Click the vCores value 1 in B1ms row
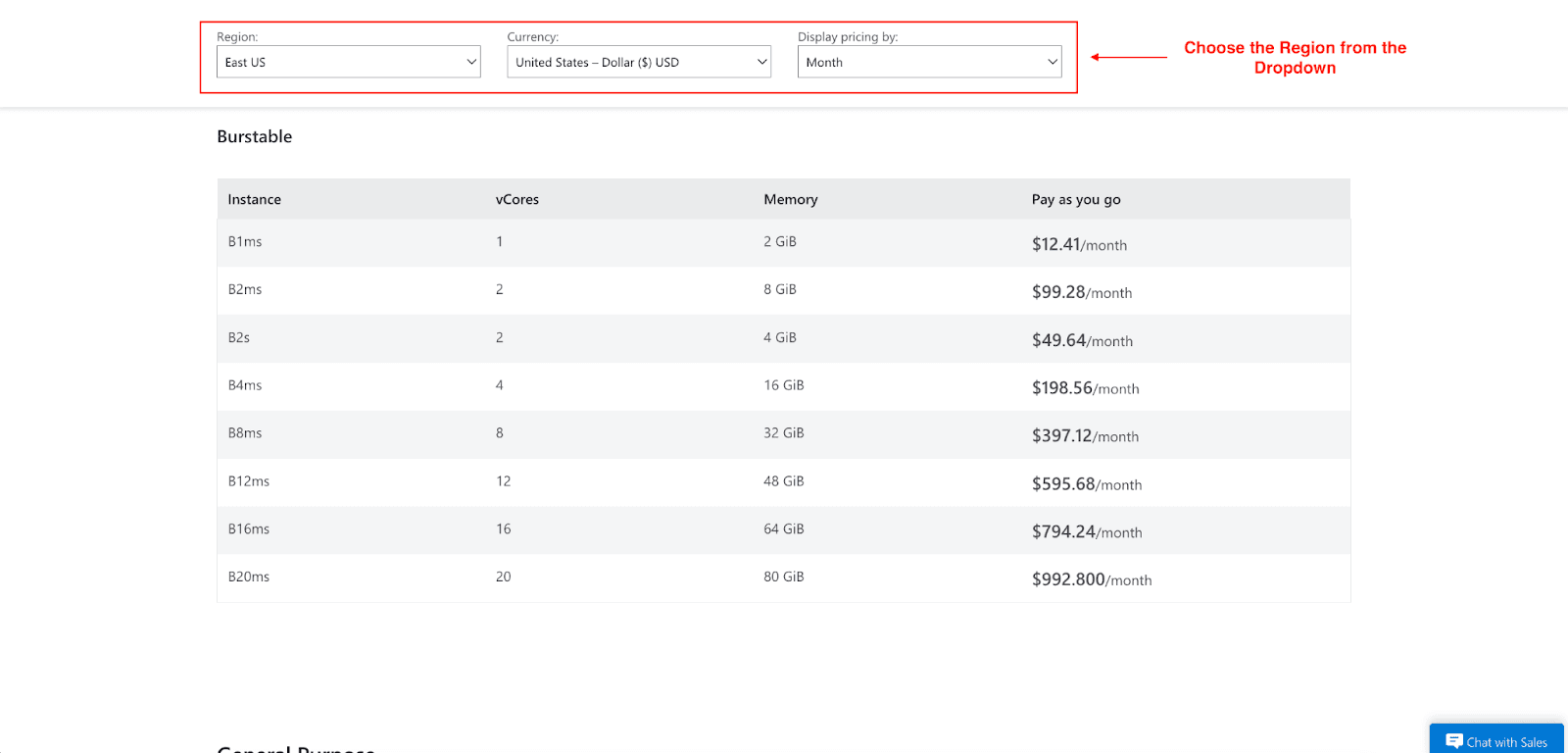Viewport: 1568px width, 753px height. [500, 241]
